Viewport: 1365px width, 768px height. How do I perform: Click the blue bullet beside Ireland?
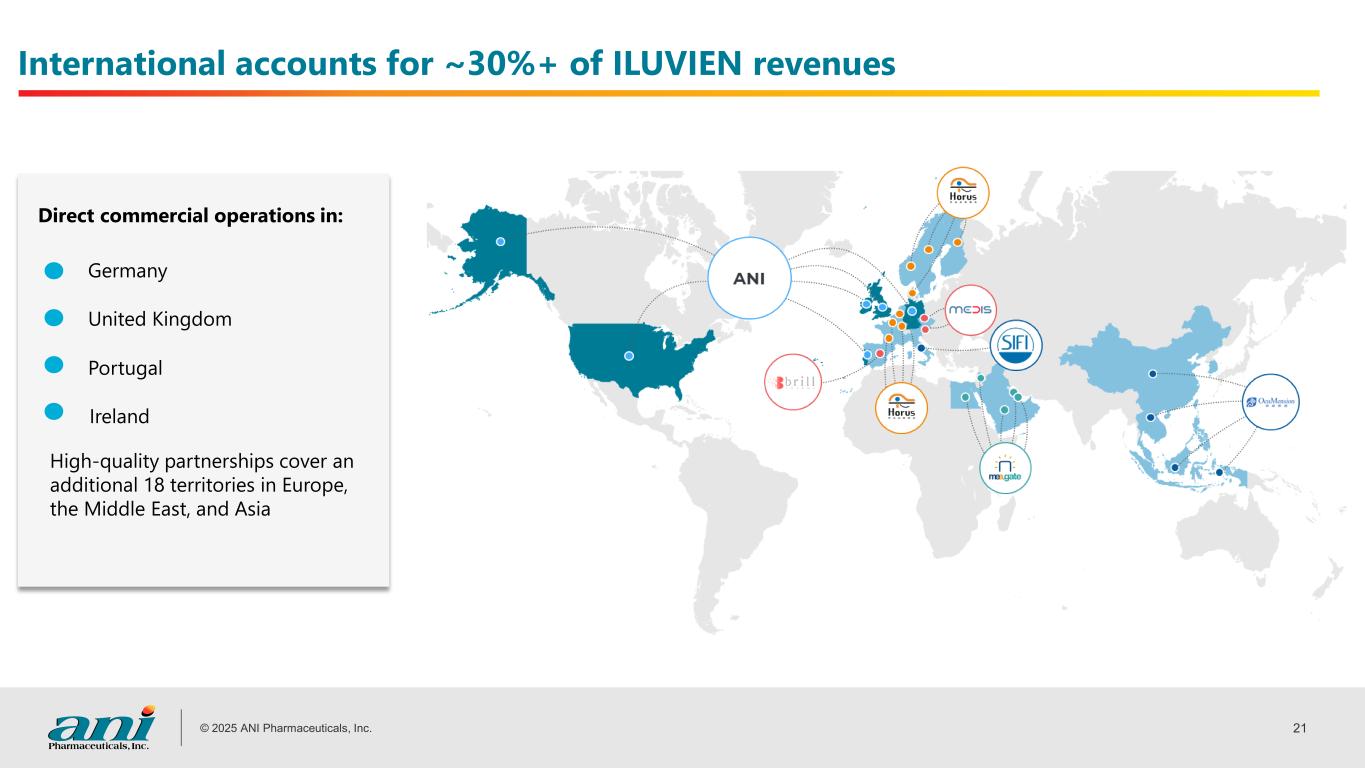point(55,412)
